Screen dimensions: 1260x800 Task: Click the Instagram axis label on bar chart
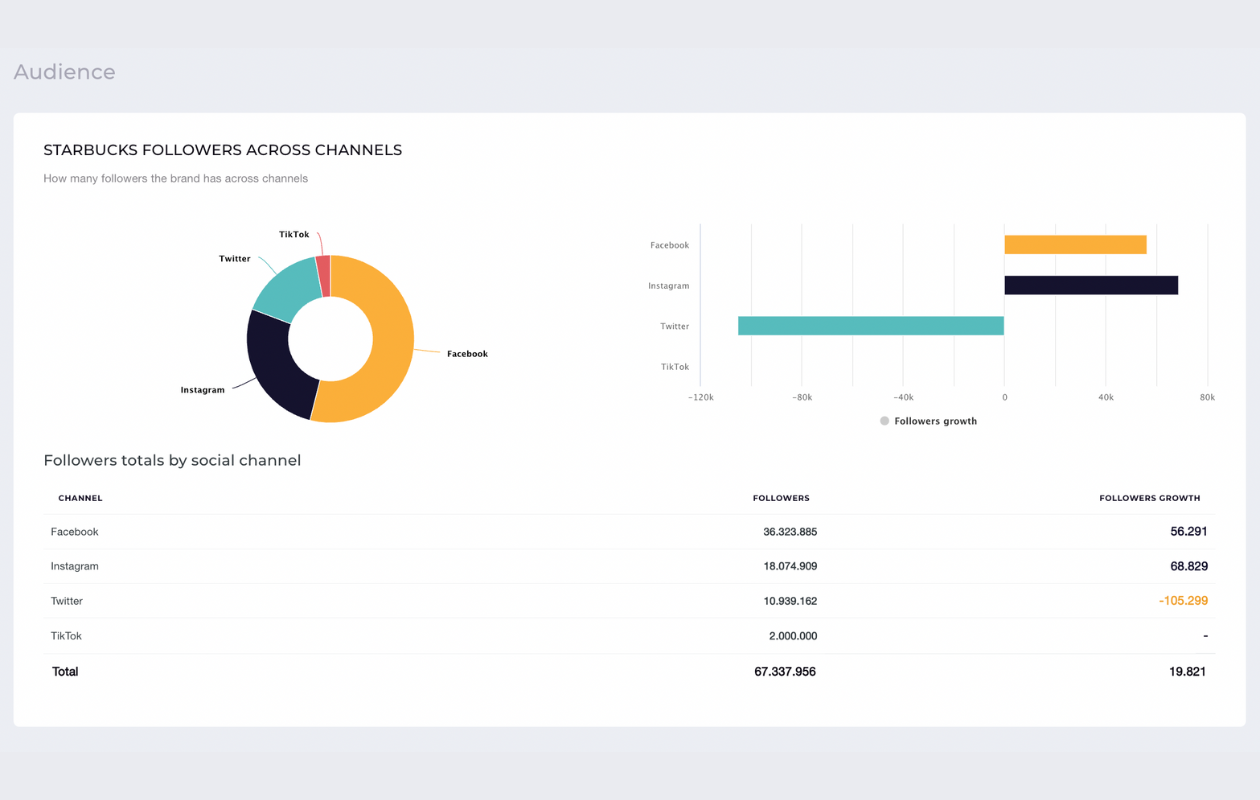(668, 286)
